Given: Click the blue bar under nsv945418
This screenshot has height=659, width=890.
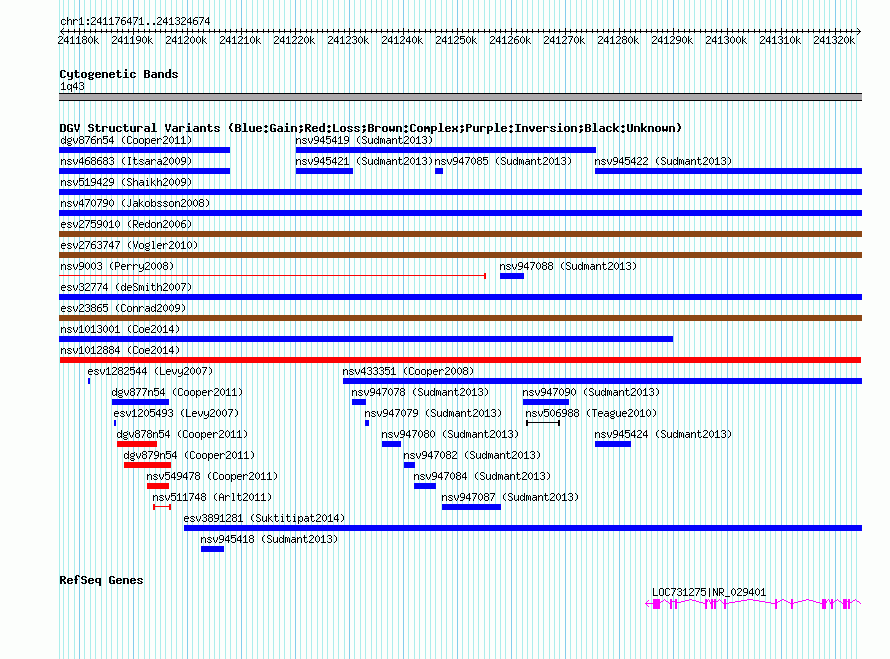Looking at the screenshot, I should click(x=212, y=549).
